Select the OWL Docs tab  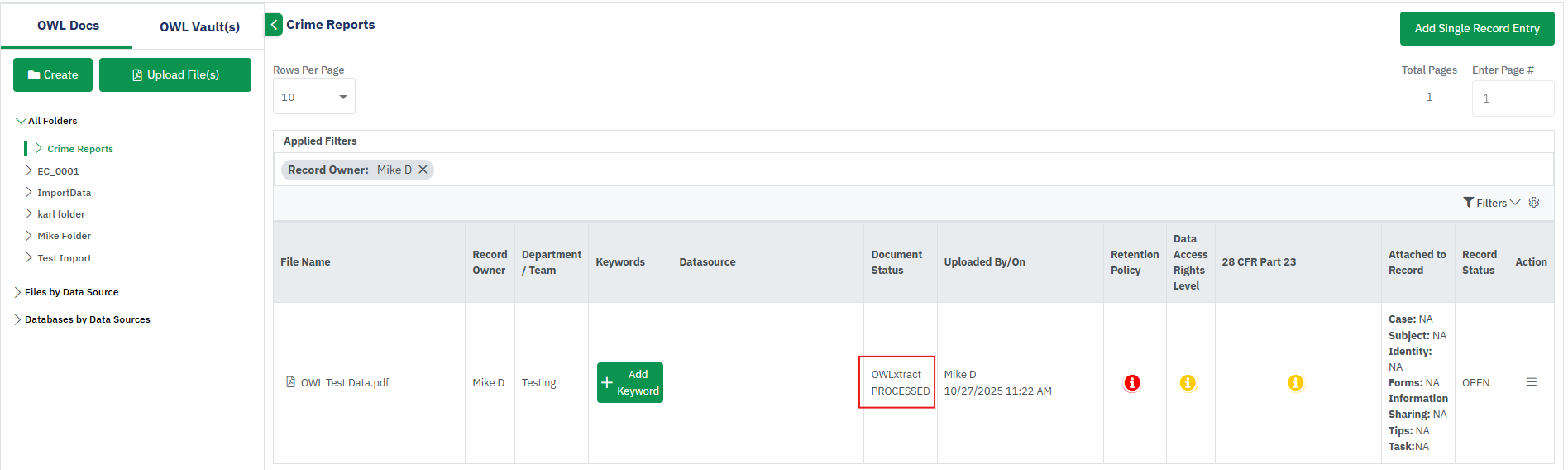point(68,26)
